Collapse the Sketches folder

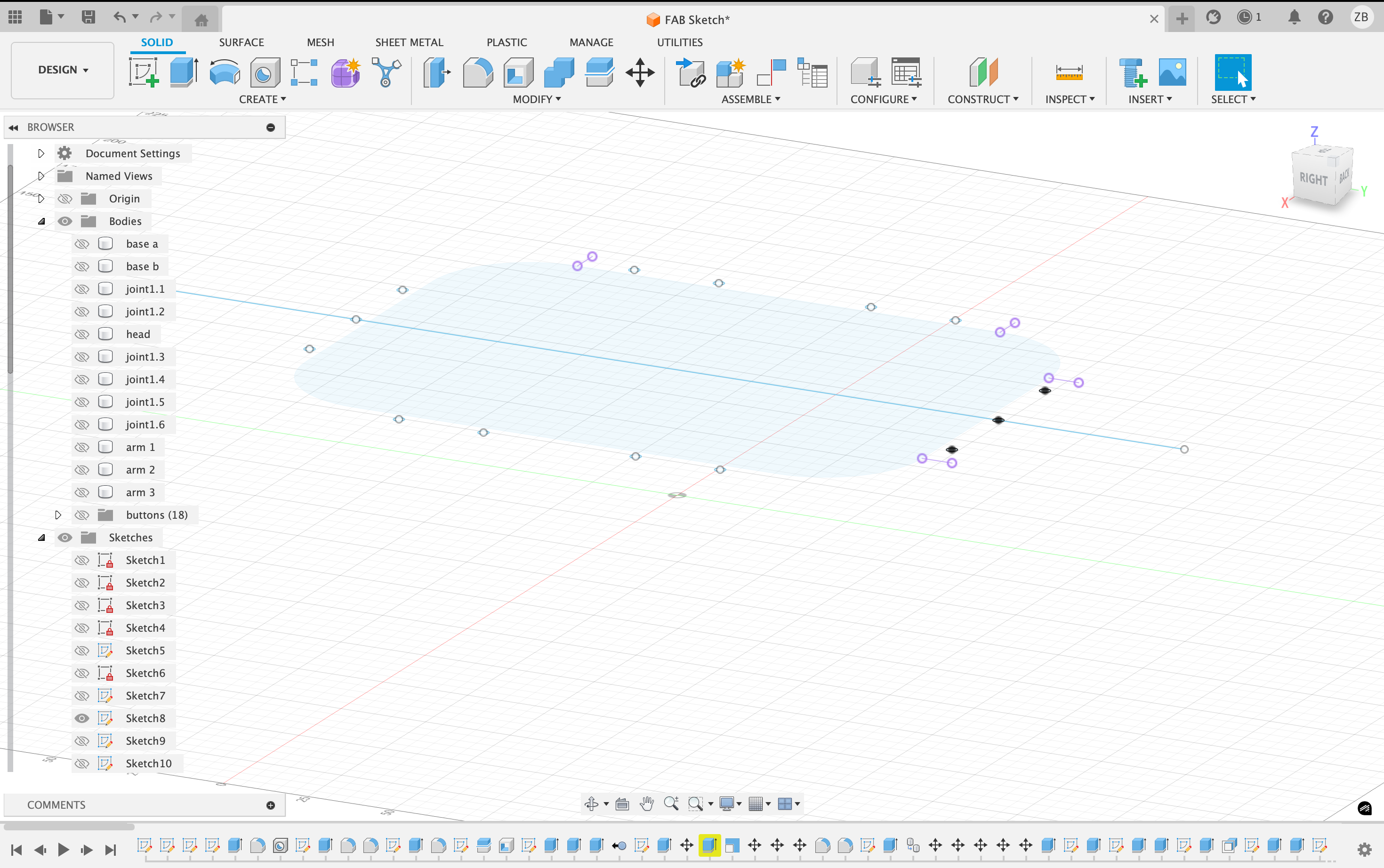pyautogui.click(x=41, y=538)
